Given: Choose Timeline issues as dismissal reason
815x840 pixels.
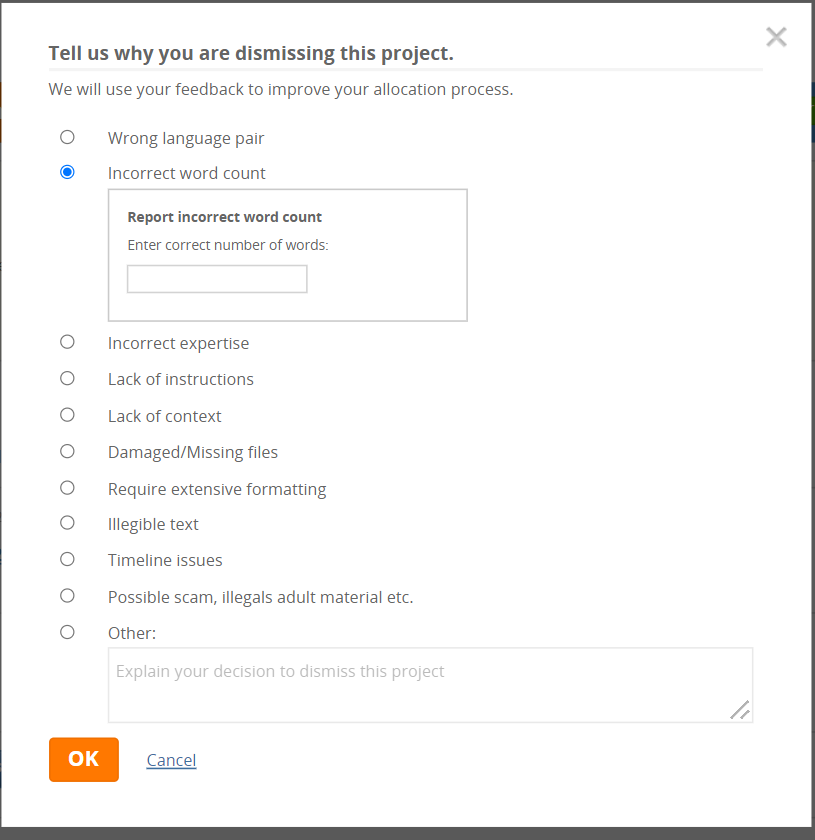Looking at the screenshot, I should pos(67,559).
